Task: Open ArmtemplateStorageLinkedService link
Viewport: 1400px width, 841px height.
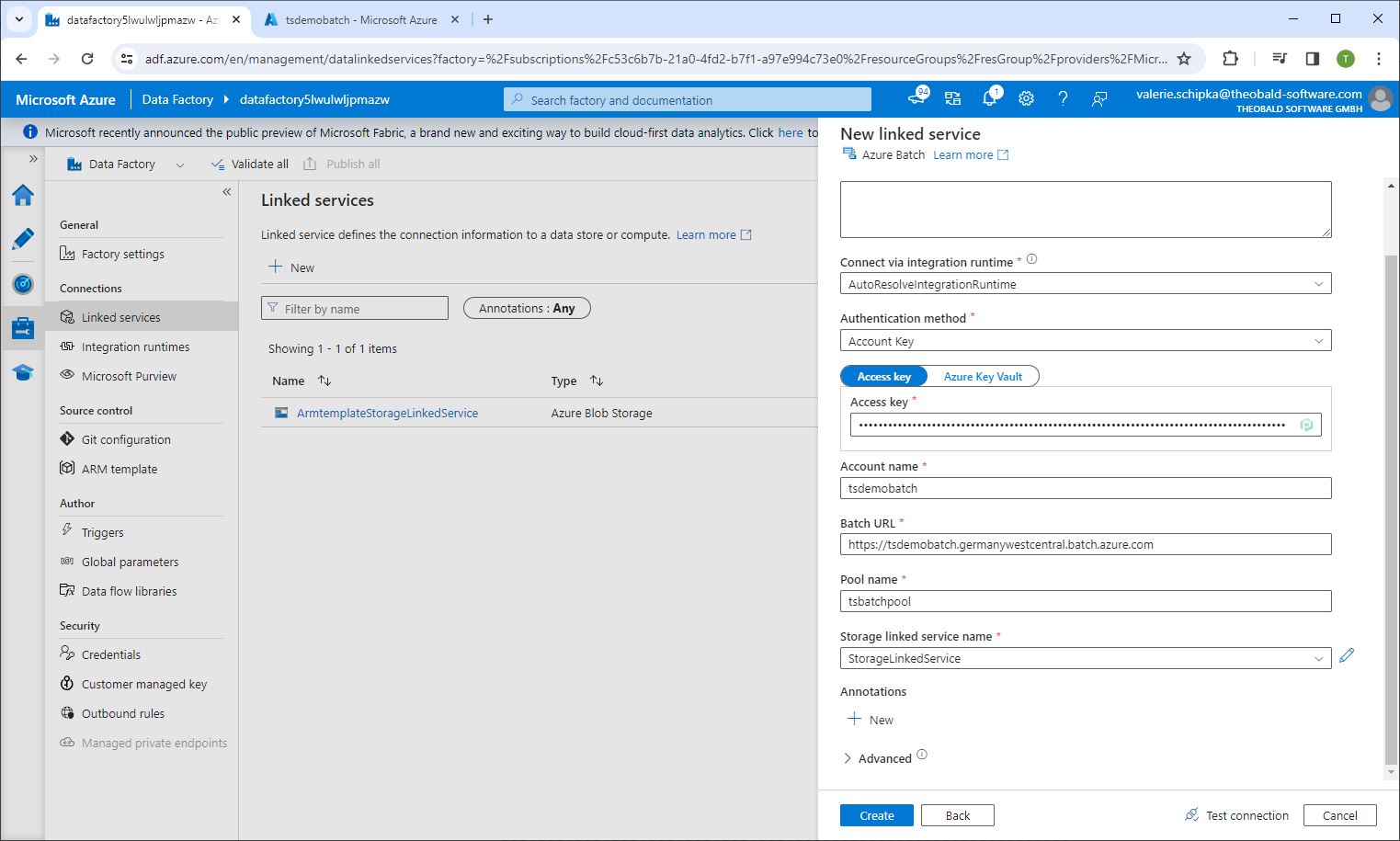Action: pos(387,413)
